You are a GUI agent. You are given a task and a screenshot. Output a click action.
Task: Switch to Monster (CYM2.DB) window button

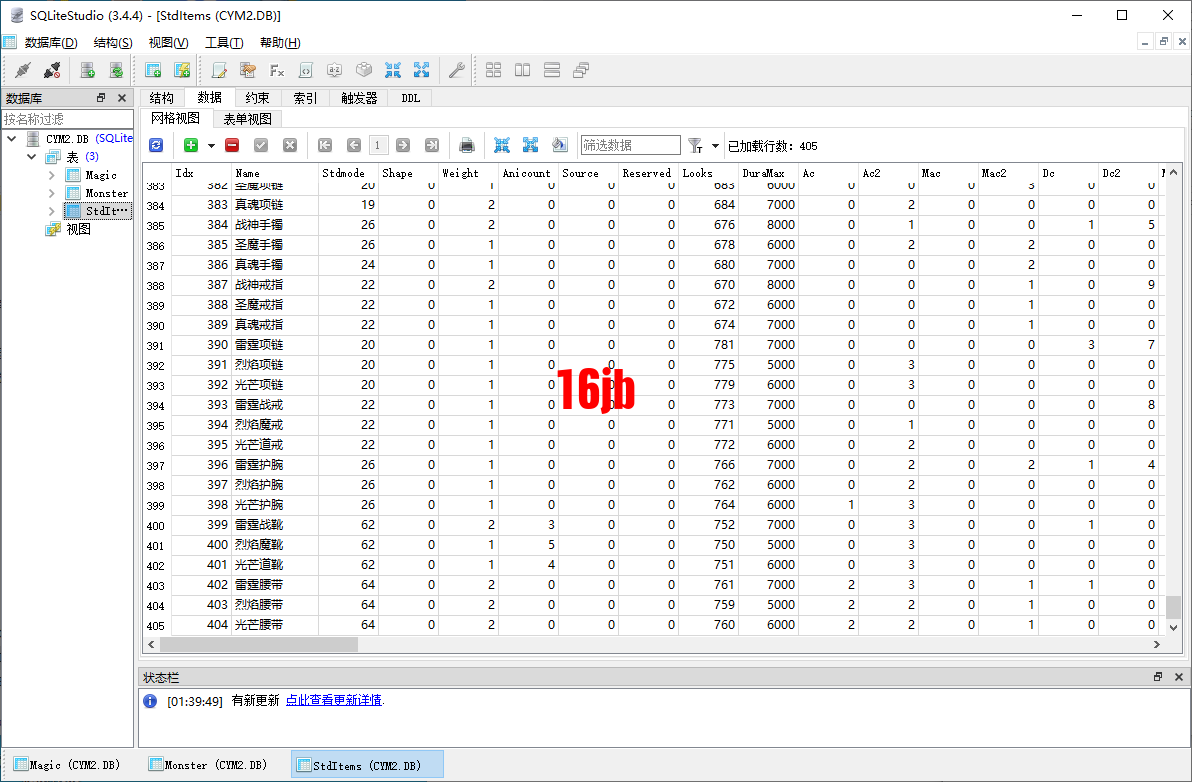[208, 764]
